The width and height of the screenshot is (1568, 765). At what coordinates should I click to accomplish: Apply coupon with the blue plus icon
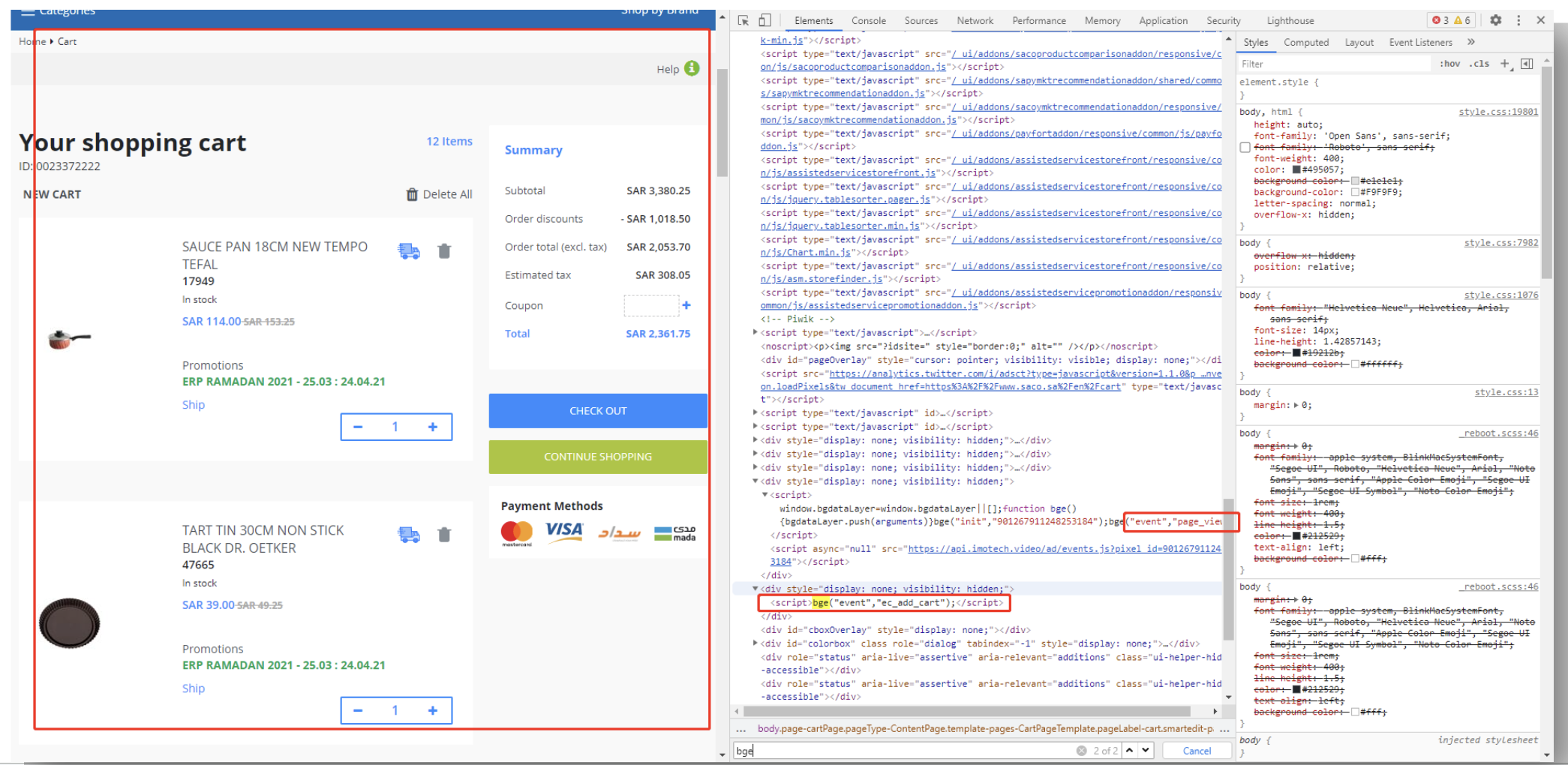pyautogui.click(x=686, y=305)
